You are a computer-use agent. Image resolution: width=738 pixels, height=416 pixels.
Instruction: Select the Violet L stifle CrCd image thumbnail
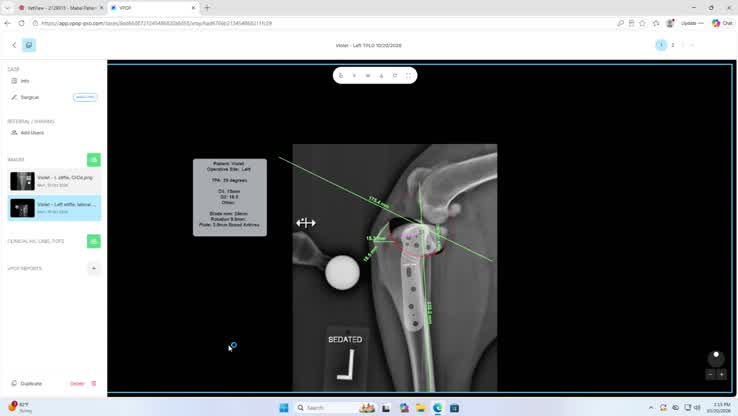click(x=55, y=181)
